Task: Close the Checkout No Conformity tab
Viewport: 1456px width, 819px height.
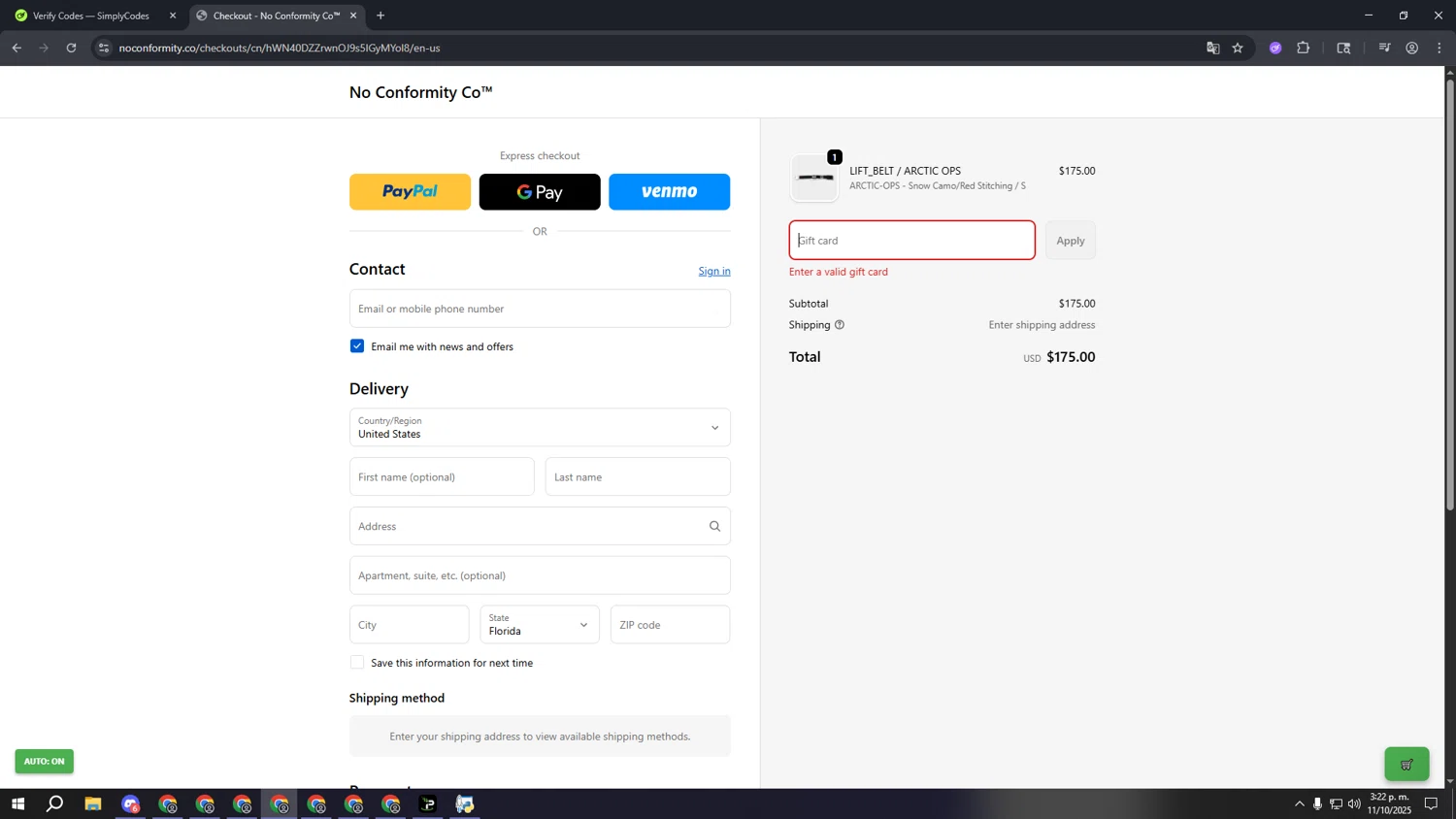Action: point(353,16)
